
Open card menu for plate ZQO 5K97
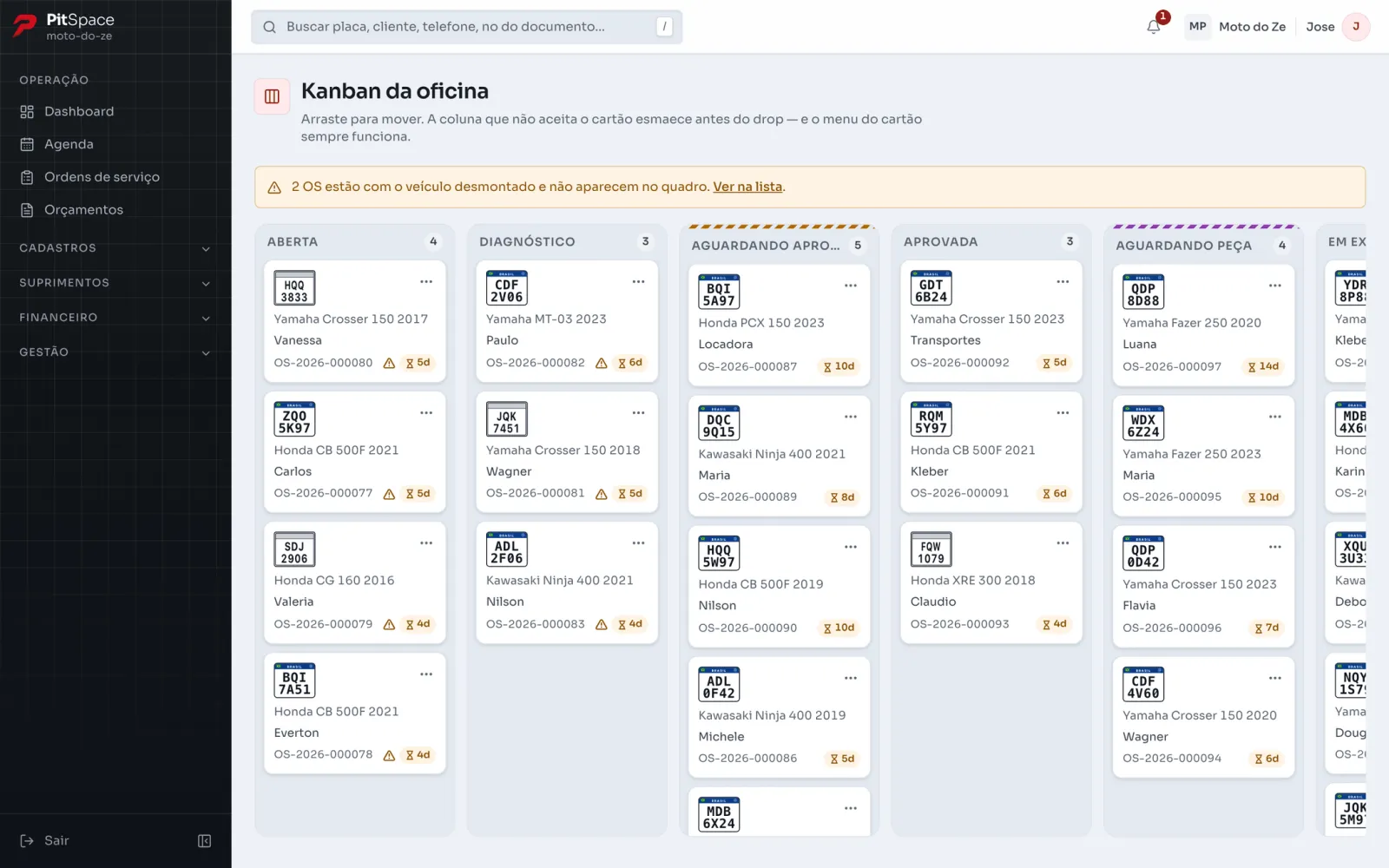coord(426,413)
